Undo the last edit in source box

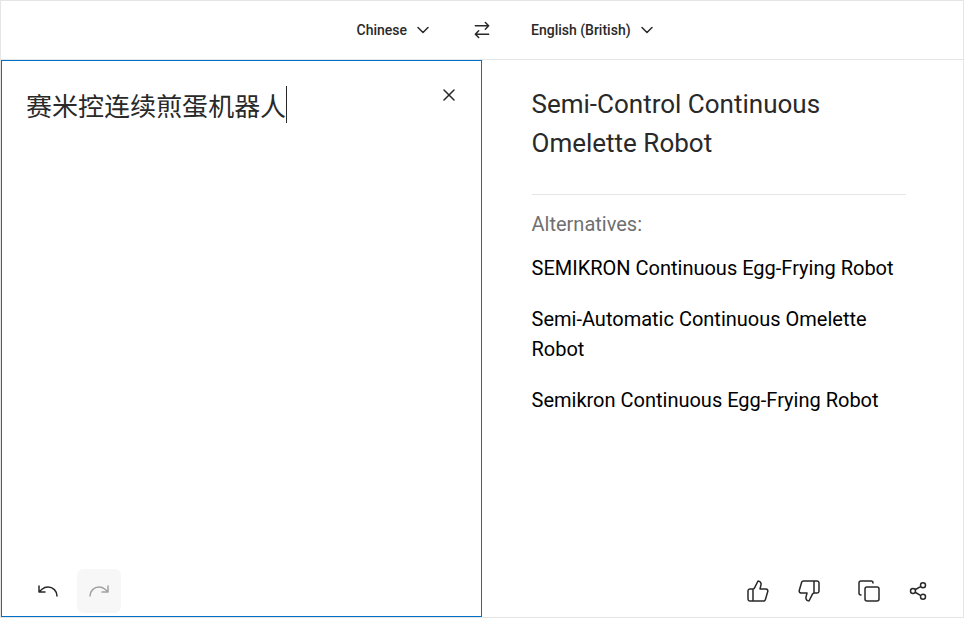click(47, 591)
